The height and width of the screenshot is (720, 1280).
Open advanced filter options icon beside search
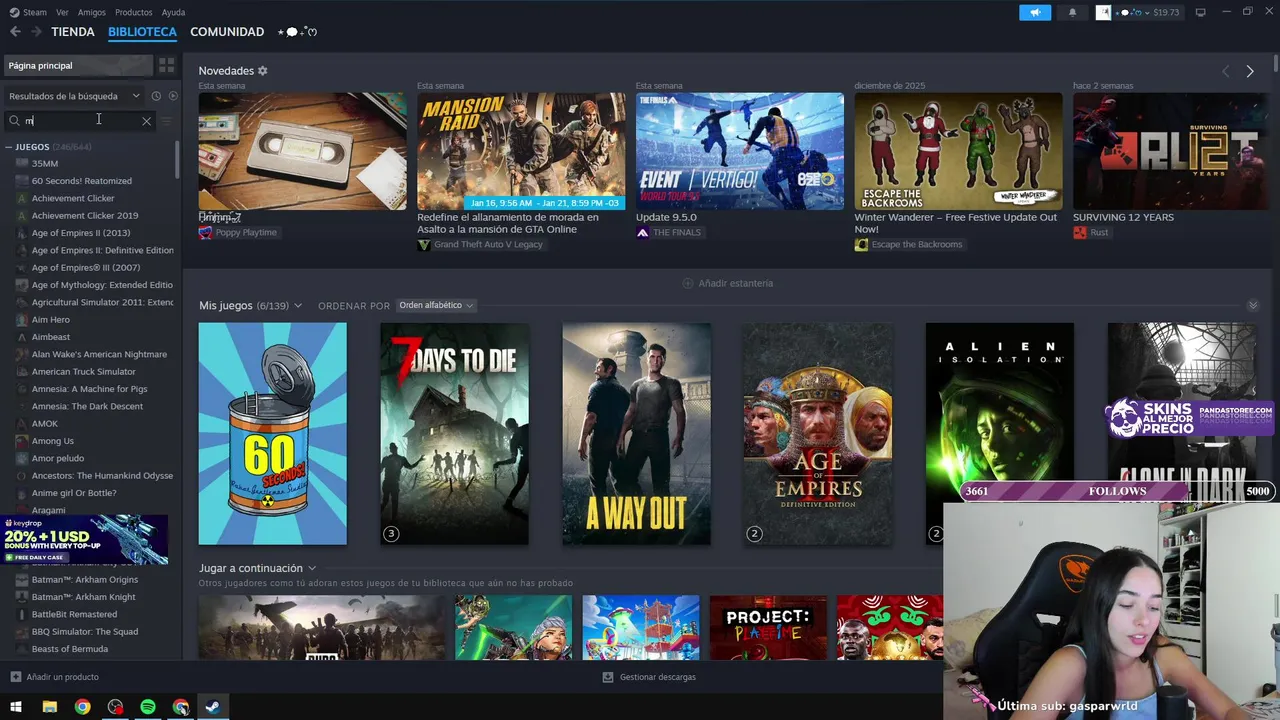click(x=166, y=121)
